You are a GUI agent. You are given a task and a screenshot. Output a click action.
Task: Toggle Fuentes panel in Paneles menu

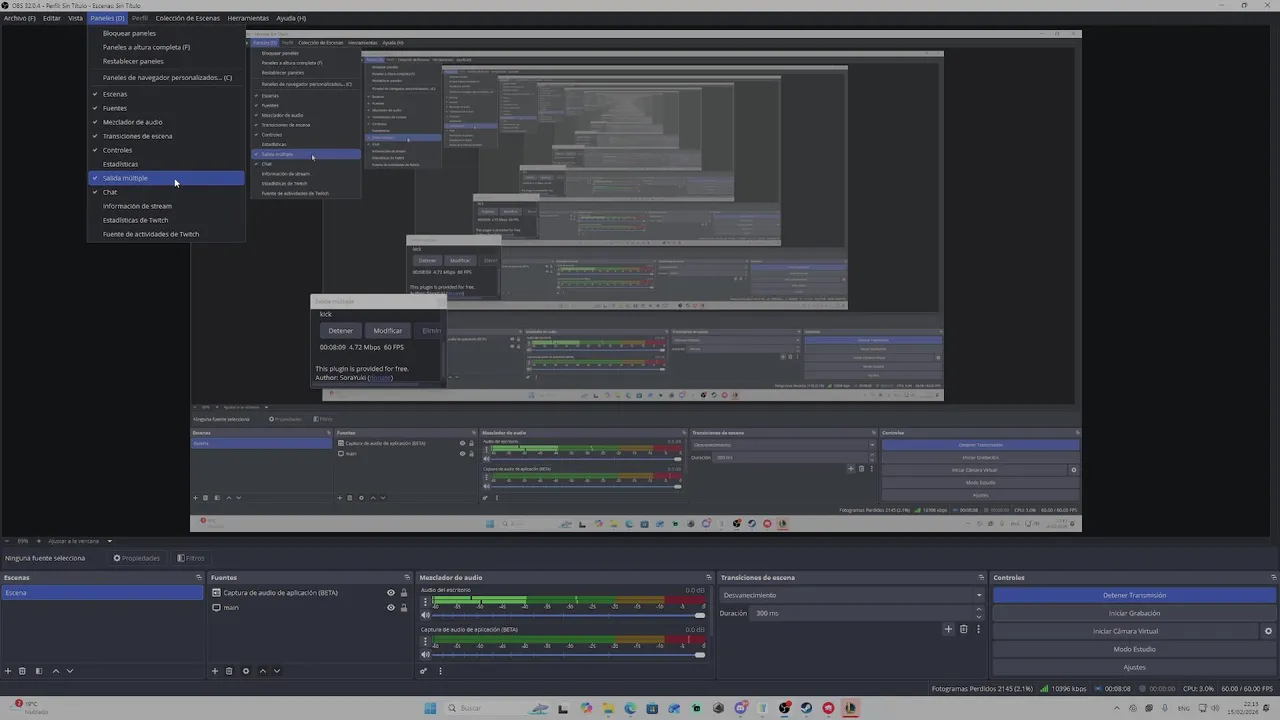pos(166,108)
